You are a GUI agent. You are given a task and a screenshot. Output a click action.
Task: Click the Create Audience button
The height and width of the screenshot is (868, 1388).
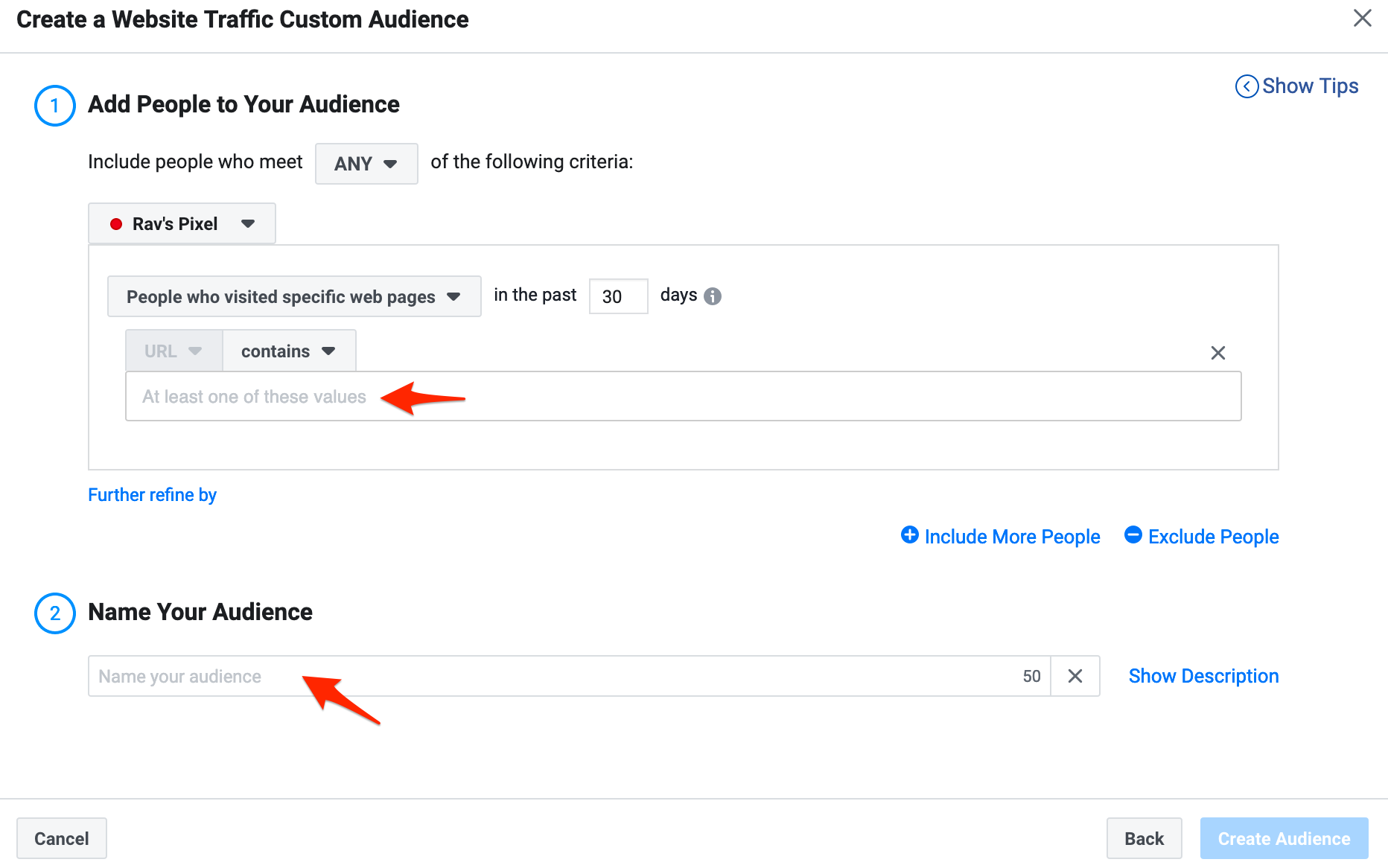pyautogui.click(x=1284, y=838)
